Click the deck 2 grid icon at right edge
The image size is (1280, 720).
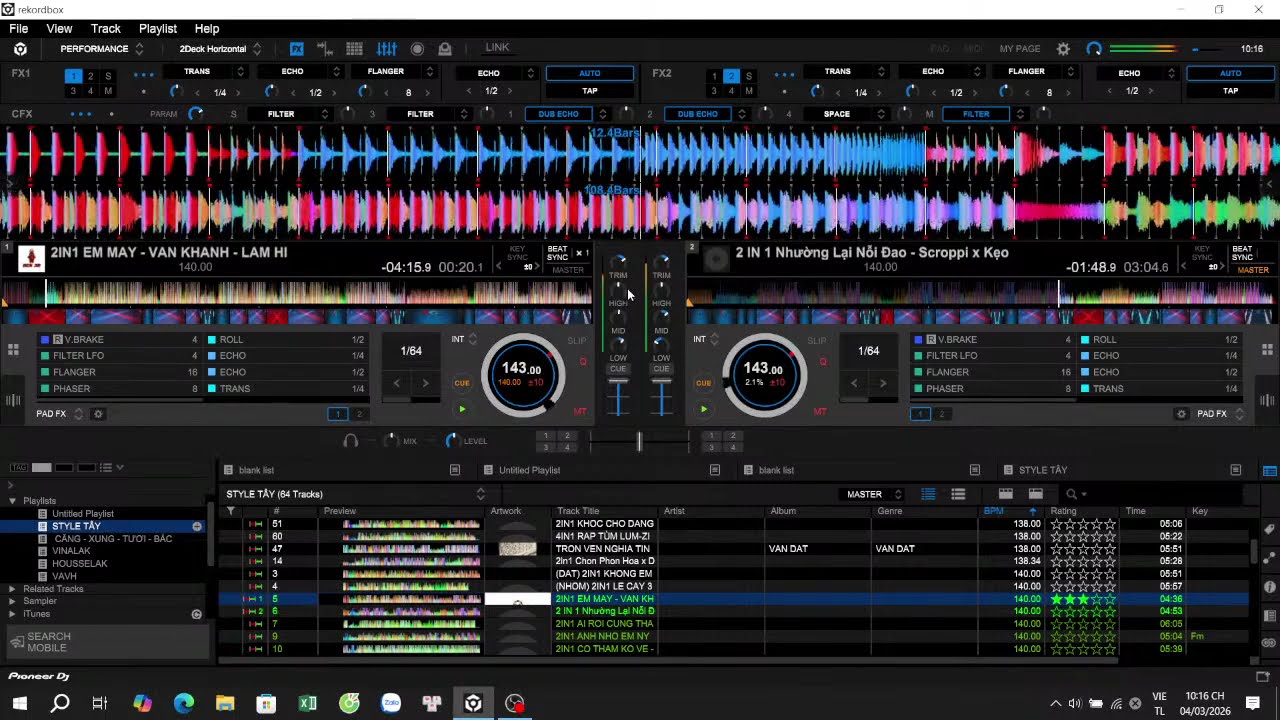1267,350
